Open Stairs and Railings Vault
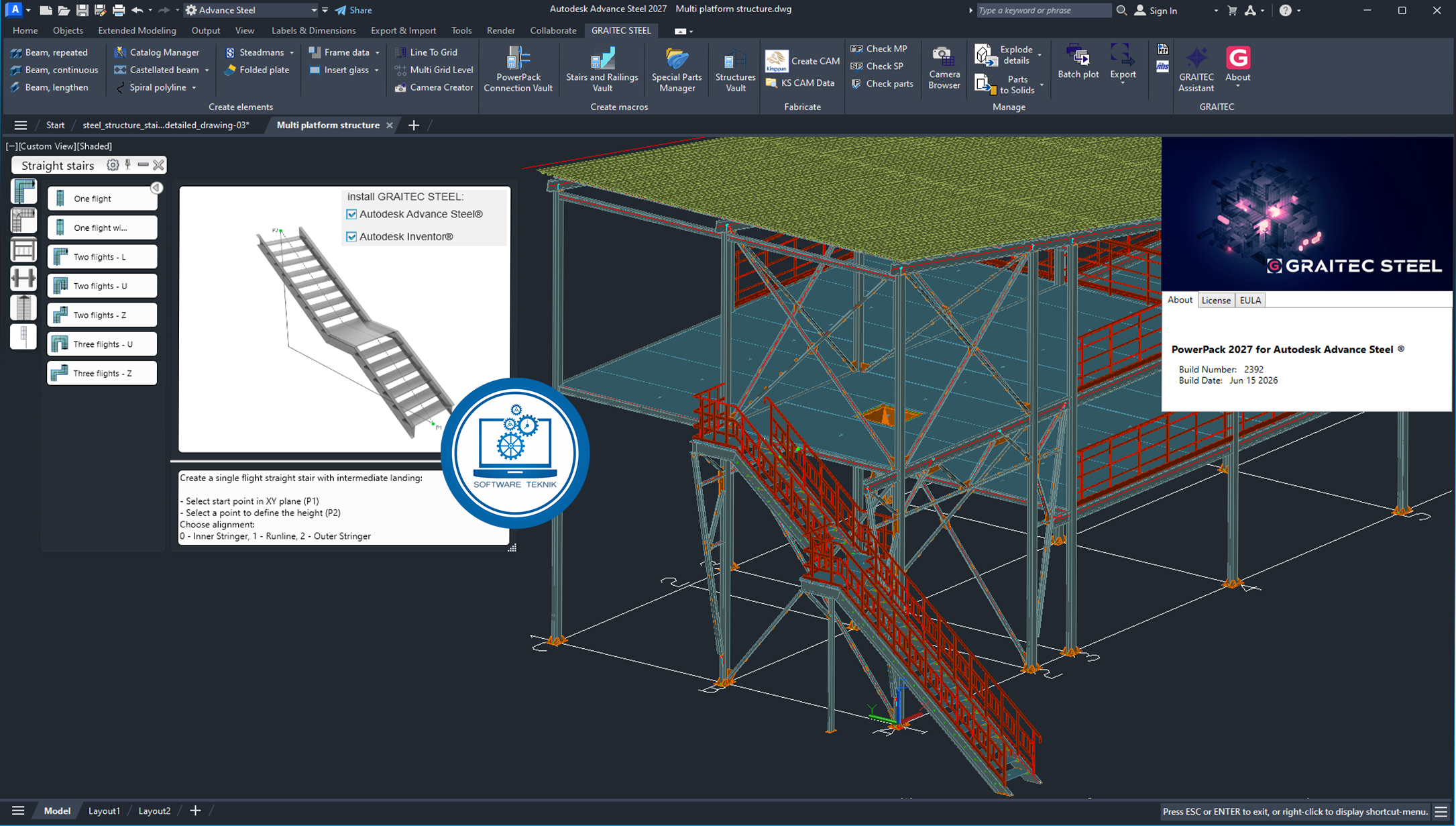This screenshot has width=1456, height=826. [602, 69]
